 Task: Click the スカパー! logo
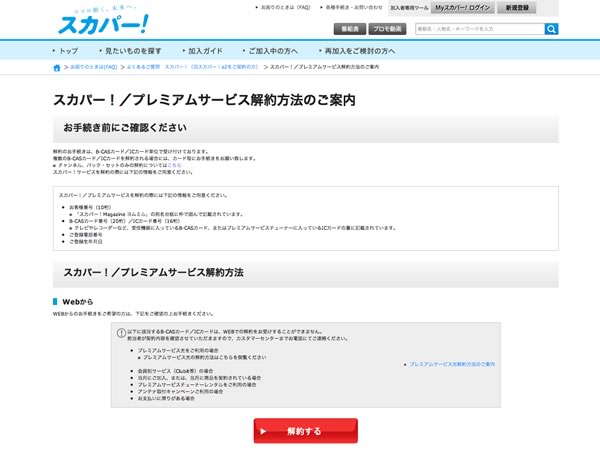point(103,22)
